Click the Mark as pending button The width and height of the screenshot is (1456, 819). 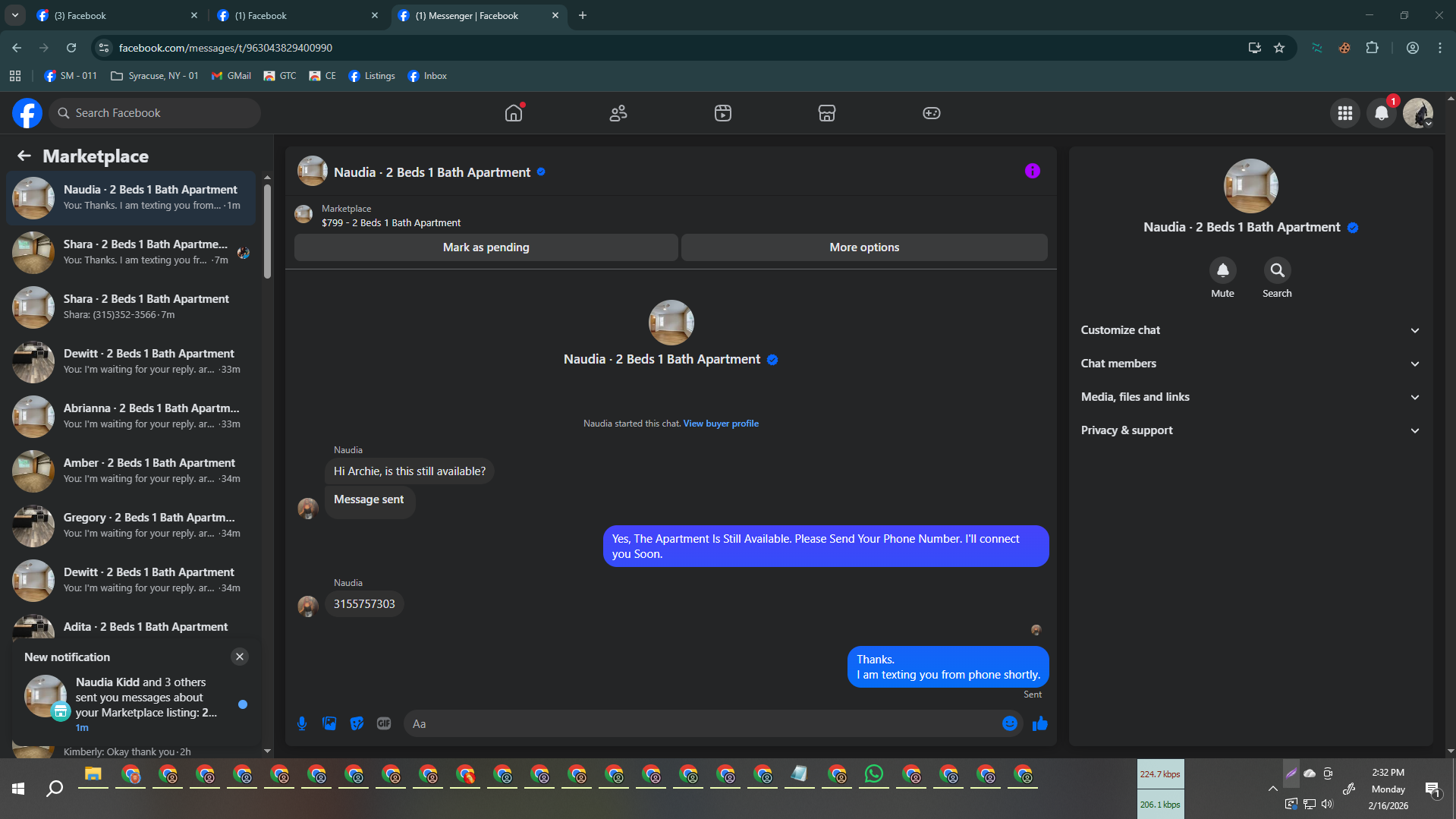click(486, 247)
